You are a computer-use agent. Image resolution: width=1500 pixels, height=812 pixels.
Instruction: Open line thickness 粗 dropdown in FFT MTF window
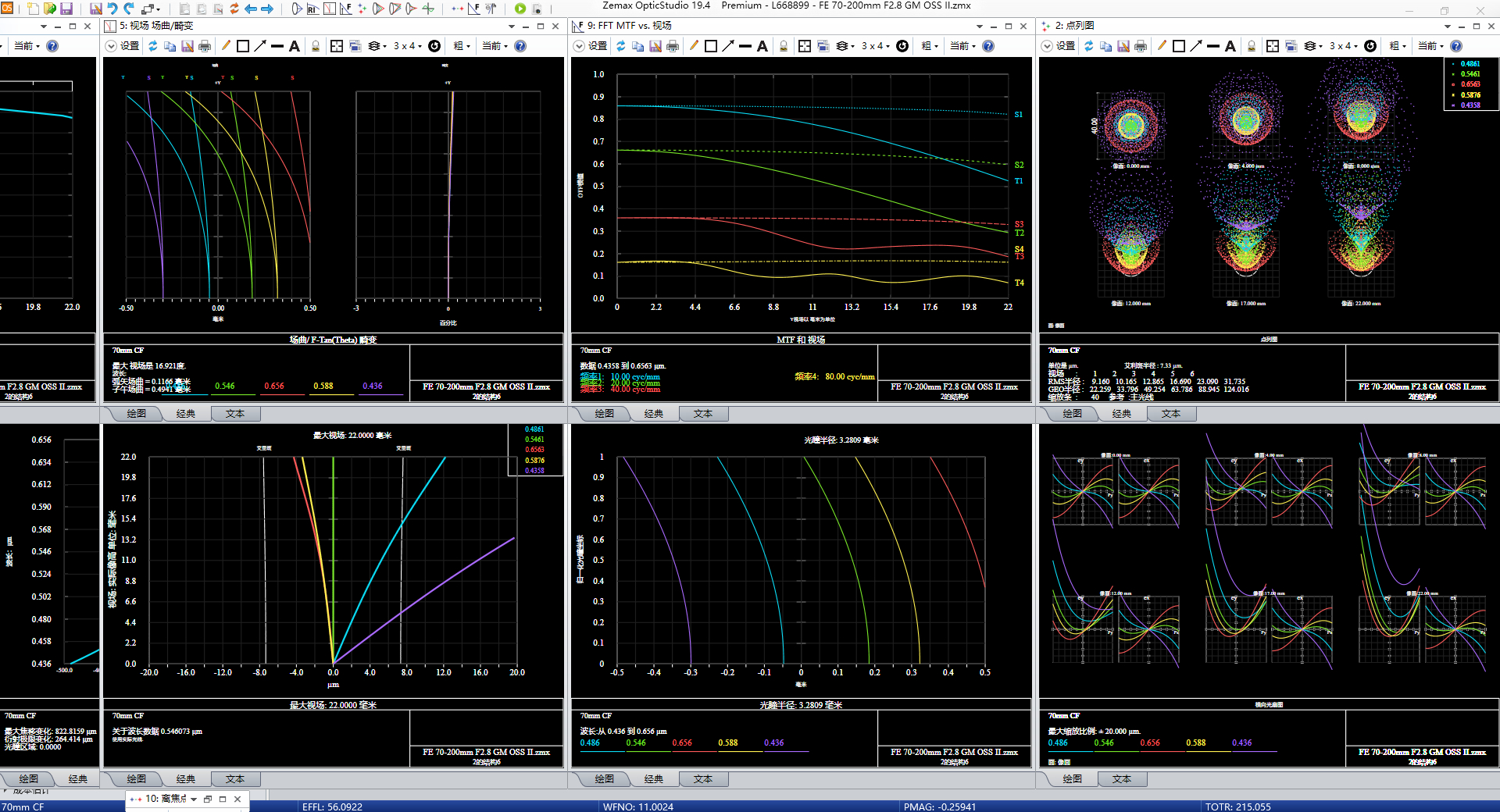tap(930, 46)
